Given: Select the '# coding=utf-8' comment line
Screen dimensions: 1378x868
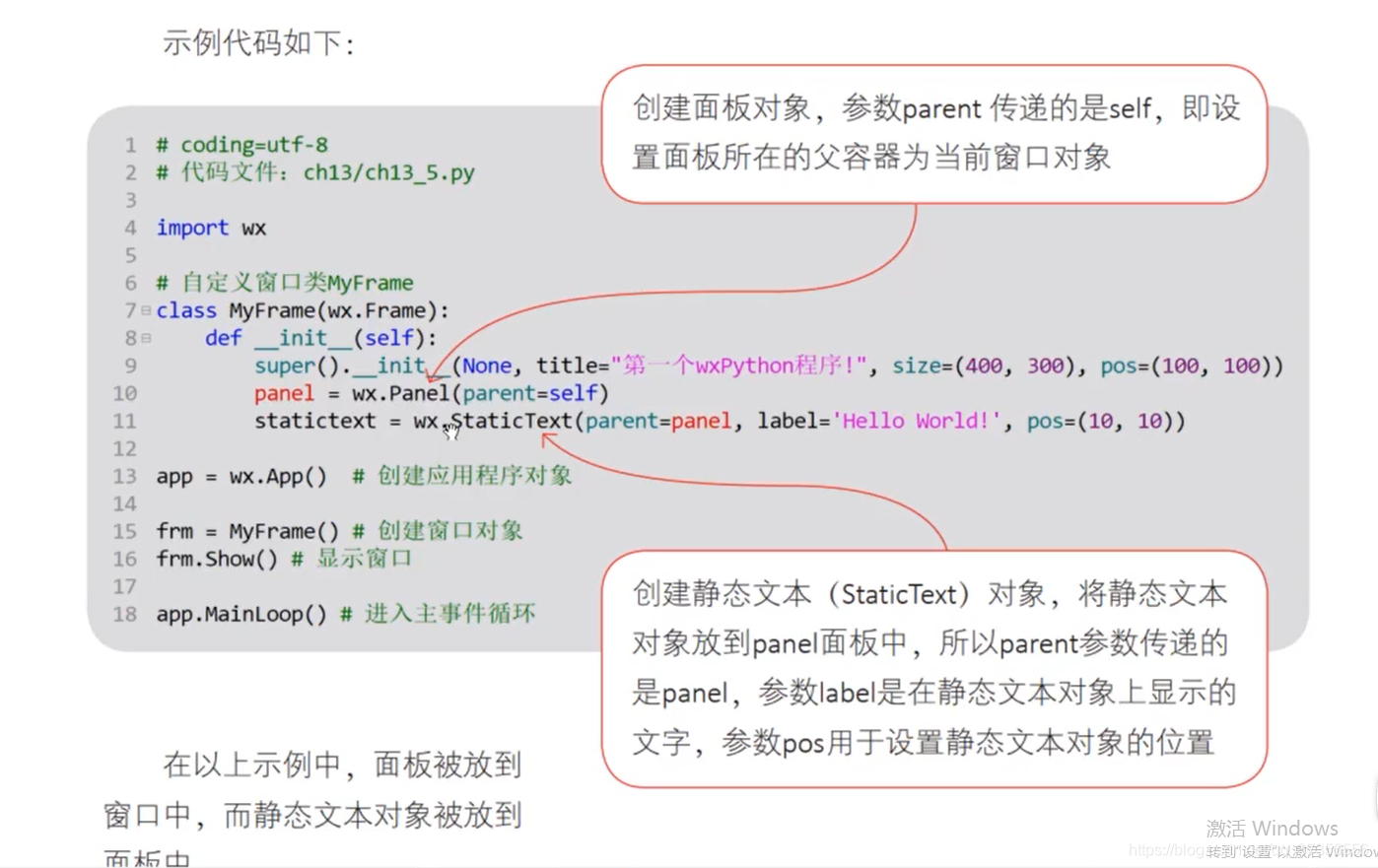Looking at the screenshot, I should [x=241, y=145].
